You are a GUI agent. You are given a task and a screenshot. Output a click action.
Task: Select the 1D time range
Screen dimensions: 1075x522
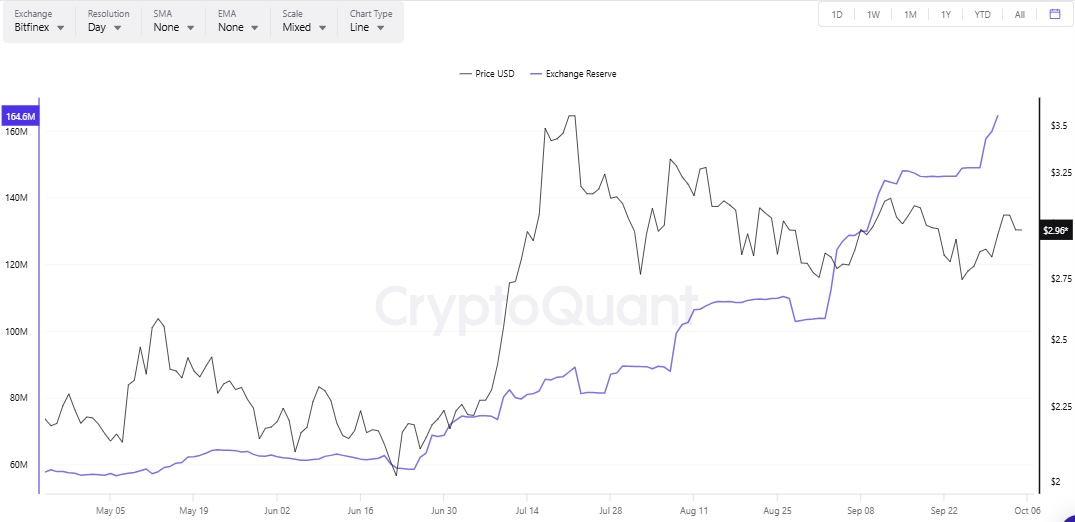(837, 14)
